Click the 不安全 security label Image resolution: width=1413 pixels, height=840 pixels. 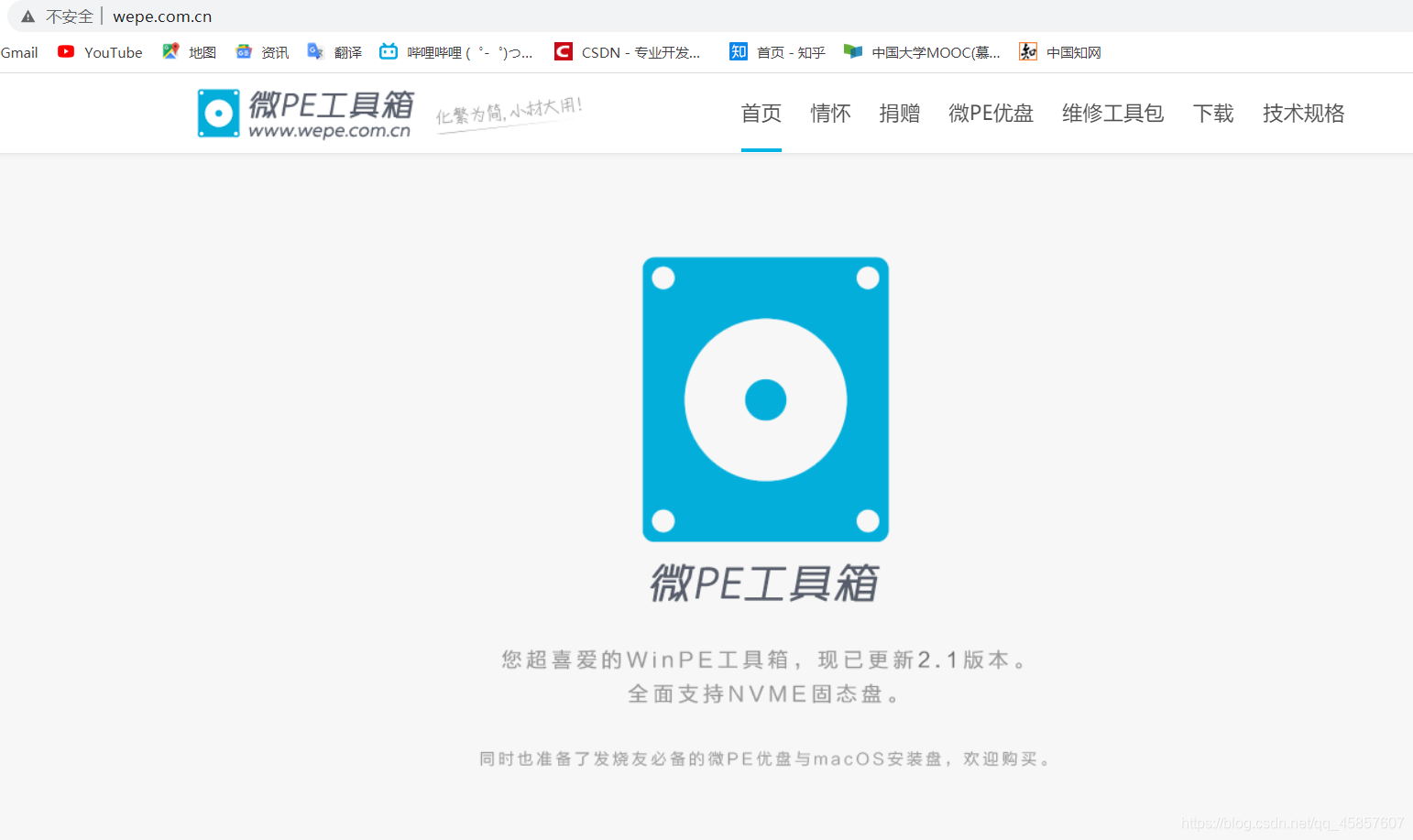pos(70,16)
